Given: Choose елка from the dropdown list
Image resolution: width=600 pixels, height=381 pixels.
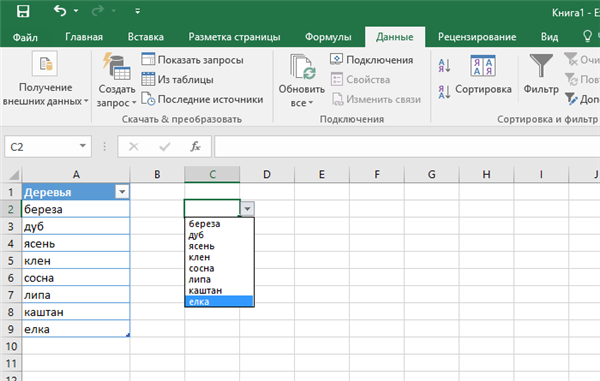Looking at the screenshot, I should click(x=219, y=301).
